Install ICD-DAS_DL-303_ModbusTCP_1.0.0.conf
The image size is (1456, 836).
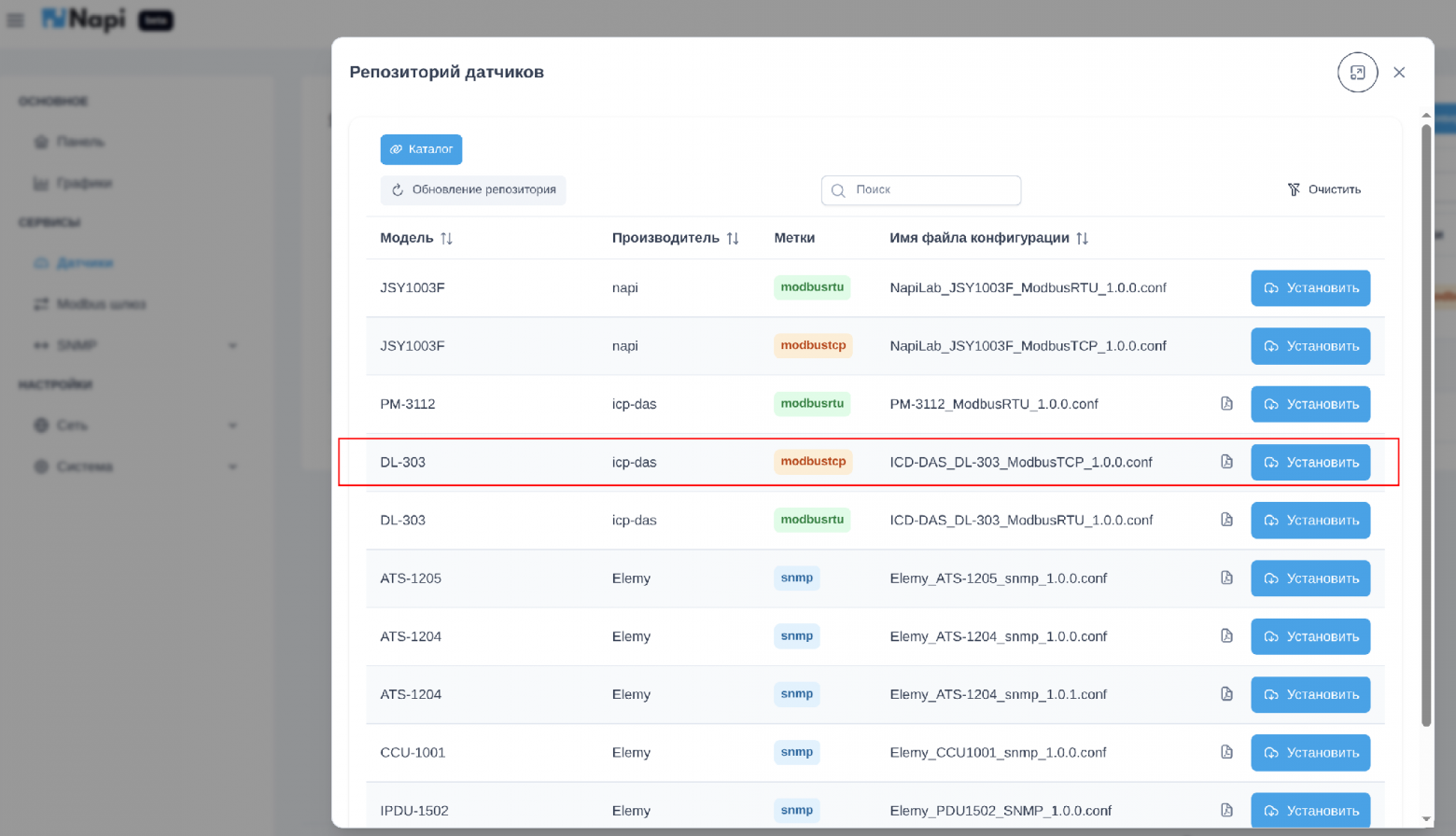pos(1310,462)
